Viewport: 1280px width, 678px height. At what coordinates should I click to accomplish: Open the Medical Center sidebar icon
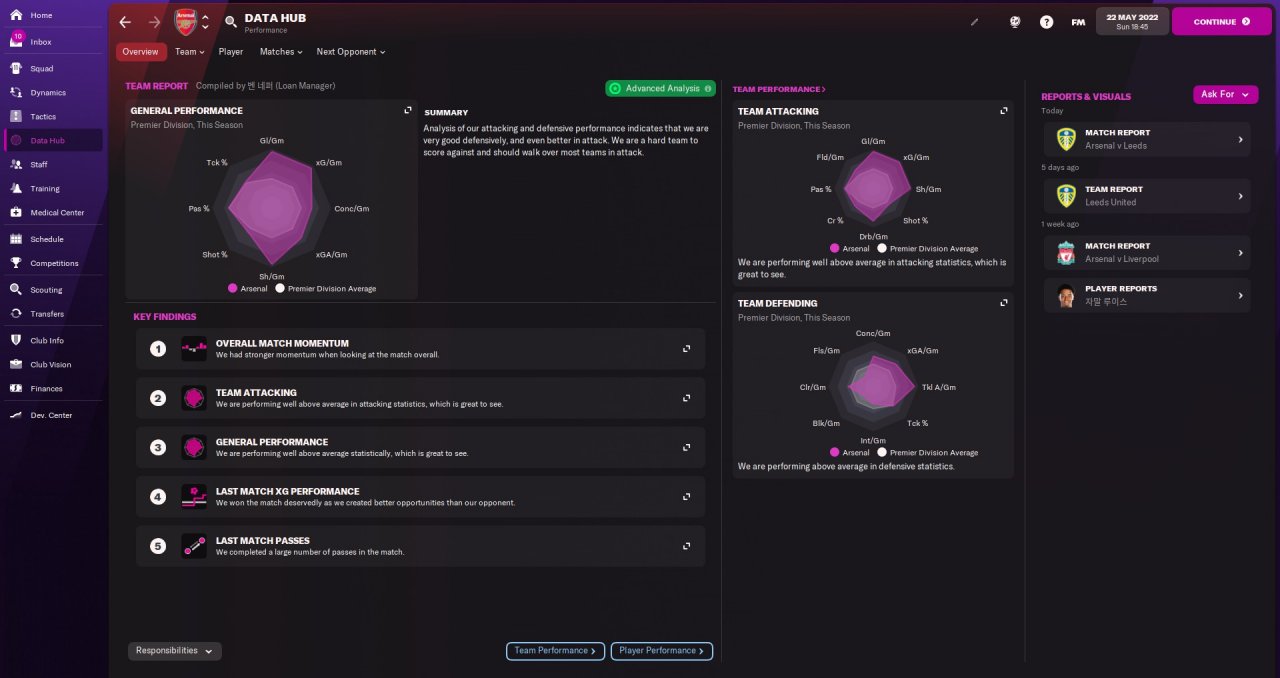pos(16,213)
